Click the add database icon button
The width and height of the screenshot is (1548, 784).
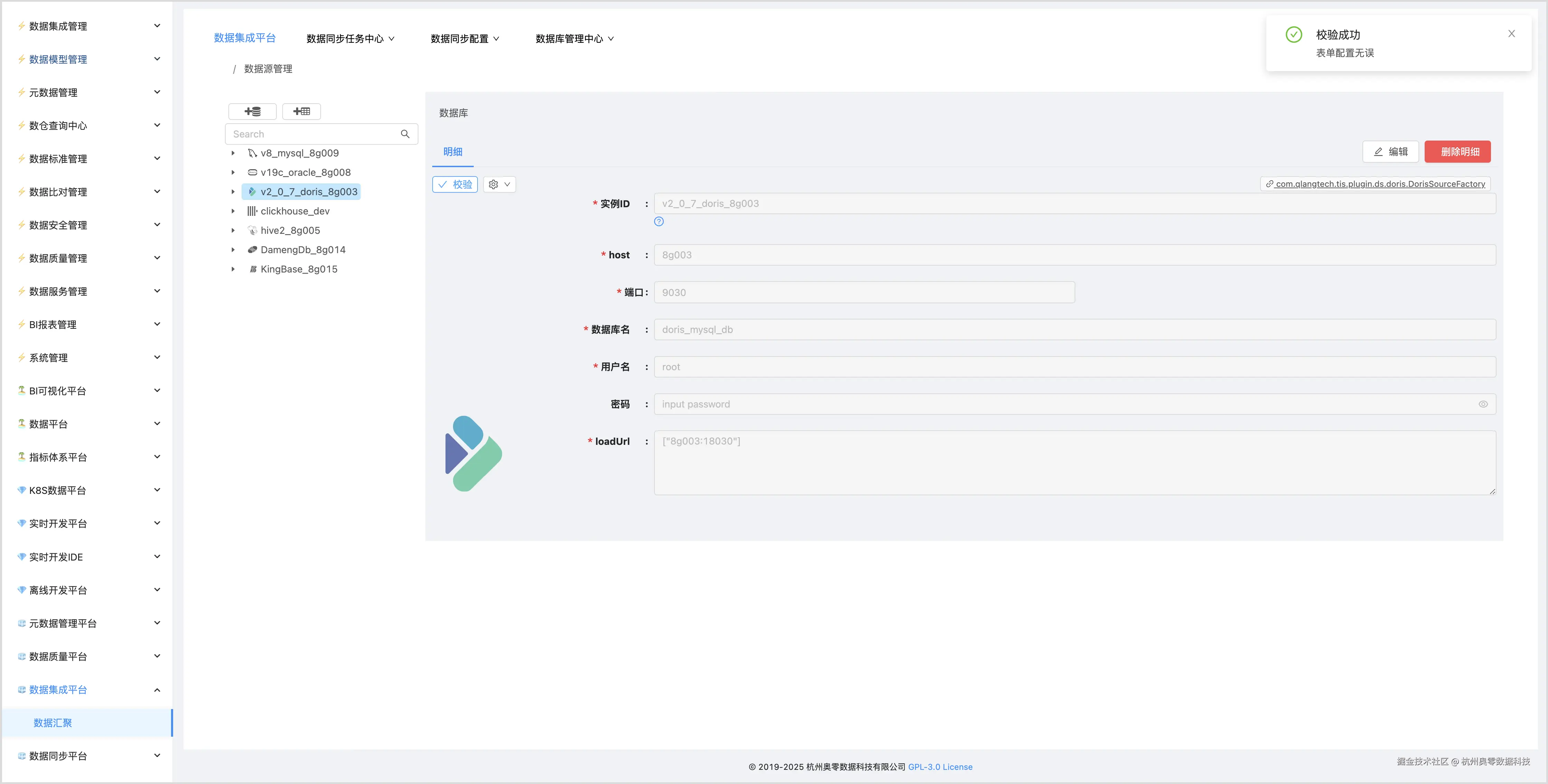click(x=252, y=111)
